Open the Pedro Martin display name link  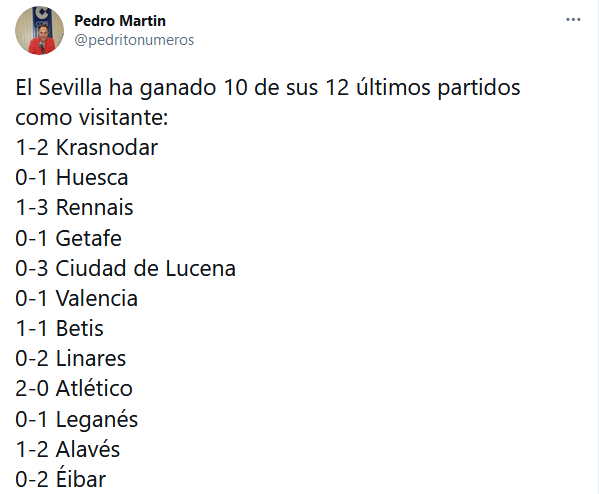point(120,21)
